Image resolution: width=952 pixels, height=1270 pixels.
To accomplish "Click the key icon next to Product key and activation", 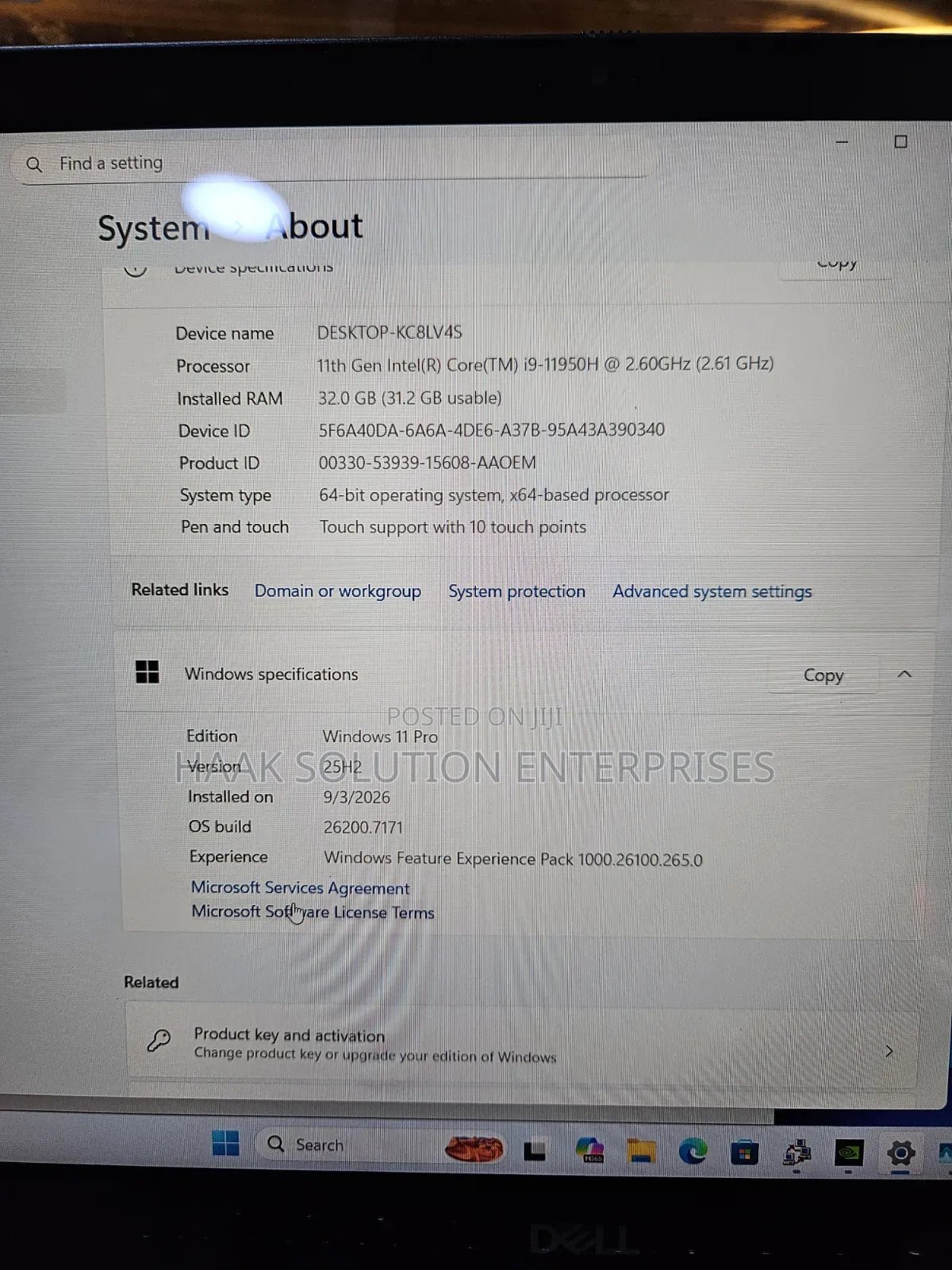I will click(159, 1040).
